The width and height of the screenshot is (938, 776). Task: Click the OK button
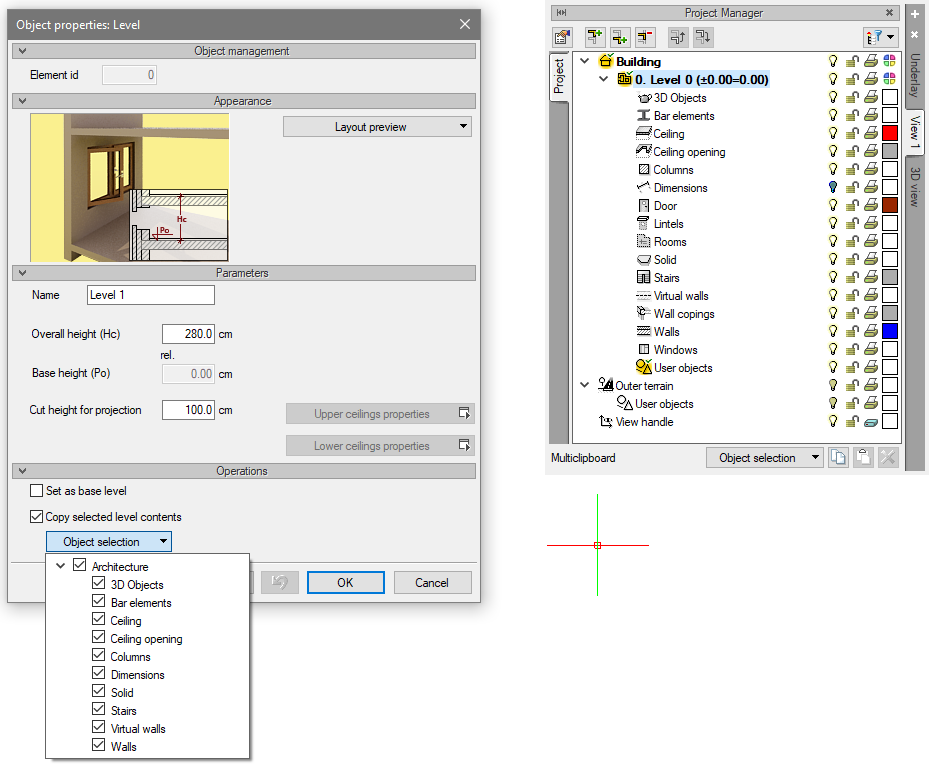345,582
